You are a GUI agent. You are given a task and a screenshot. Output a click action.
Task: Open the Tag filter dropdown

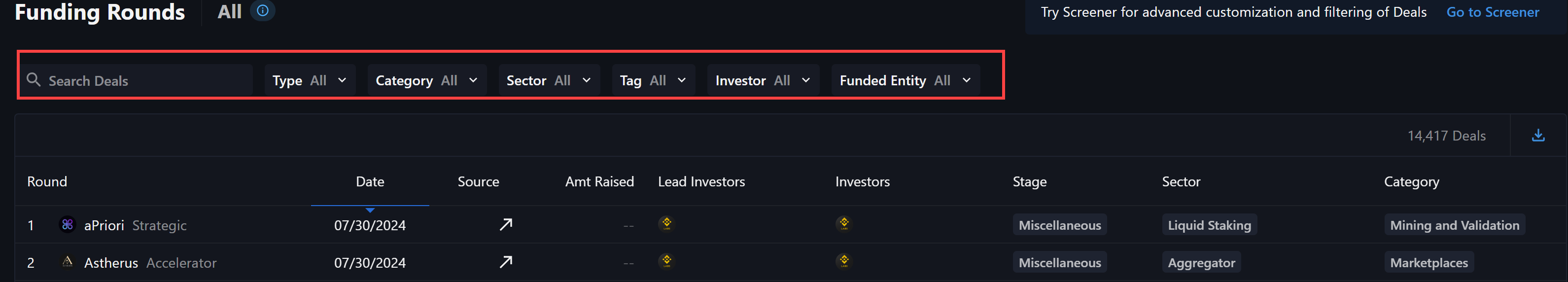(653, 80)
